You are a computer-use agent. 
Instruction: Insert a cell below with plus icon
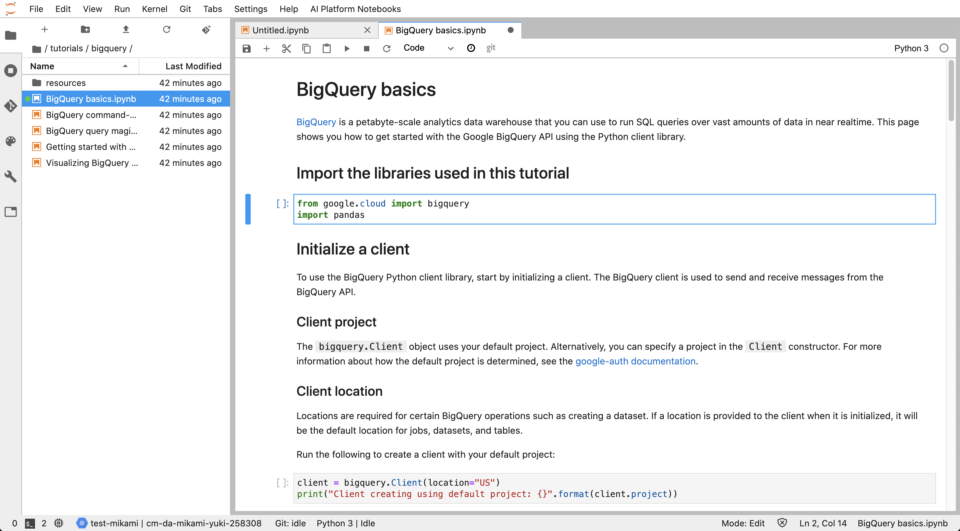[266, 48]
